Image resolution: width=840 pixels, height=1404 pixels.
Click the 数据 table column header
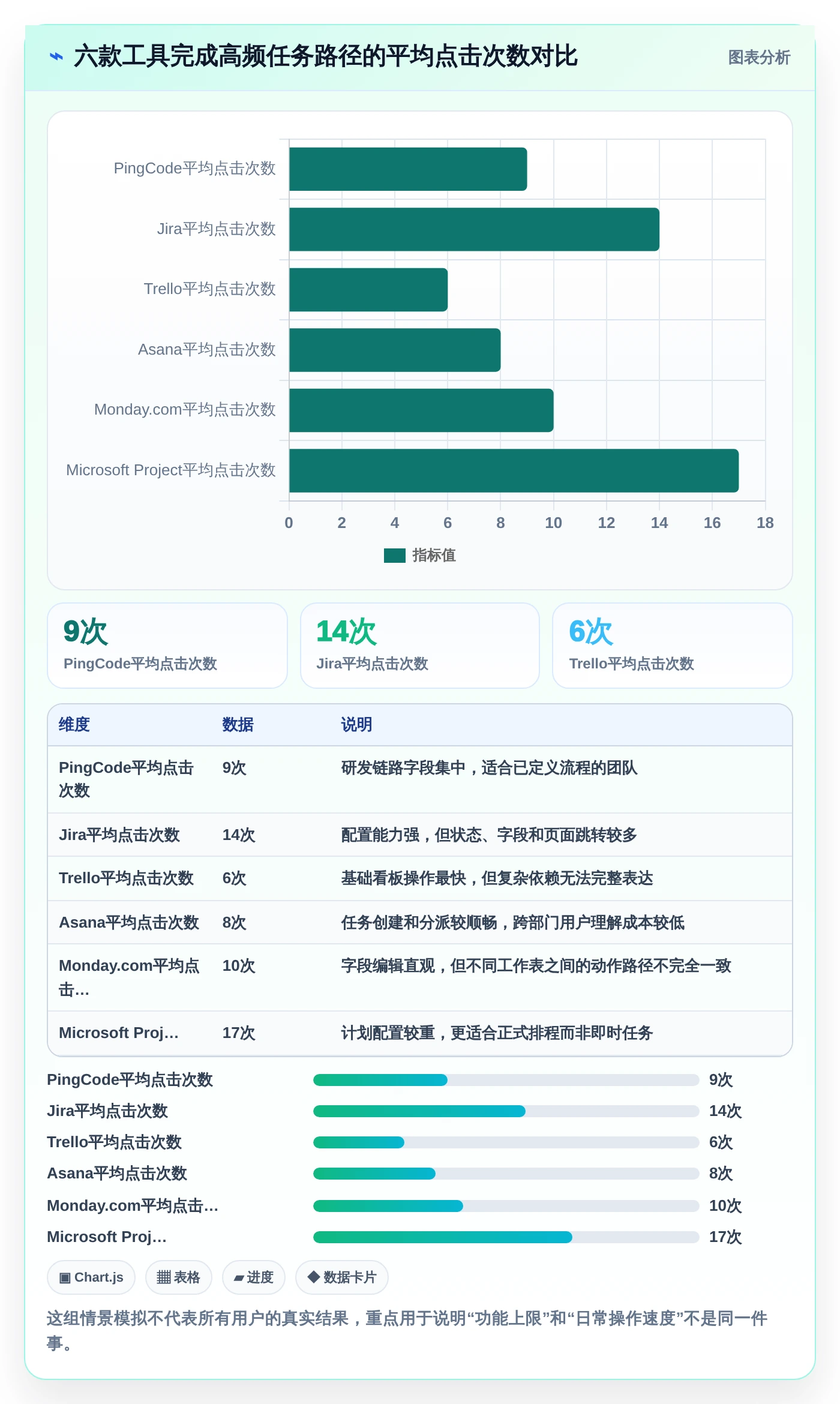click(238, 725)
